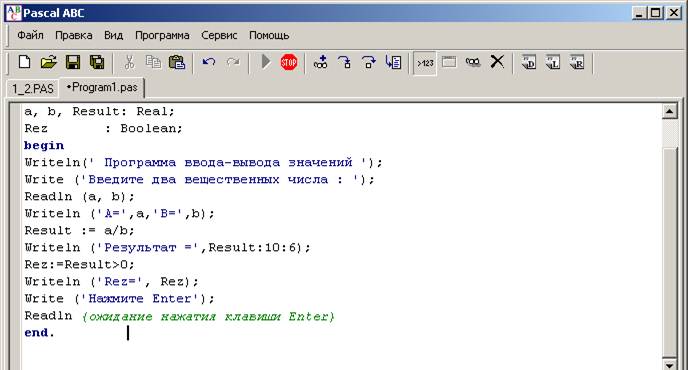Screen dimensions: 688x370
Task: Click the string 'Нажмите Enter' in code
Action: click(x=140, y=299)
